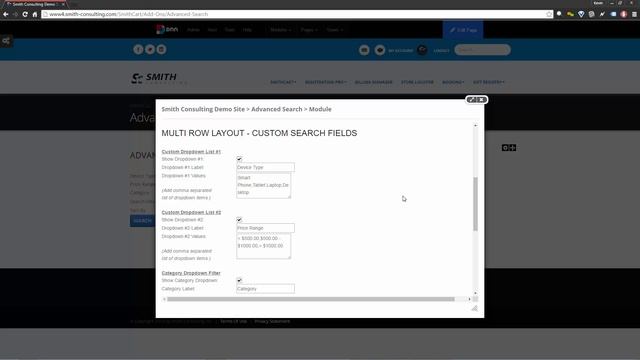Open Store Locator in navigation
Image resolution: width=640 pixels, height=360 pixels.
click(x=417, y=82)
